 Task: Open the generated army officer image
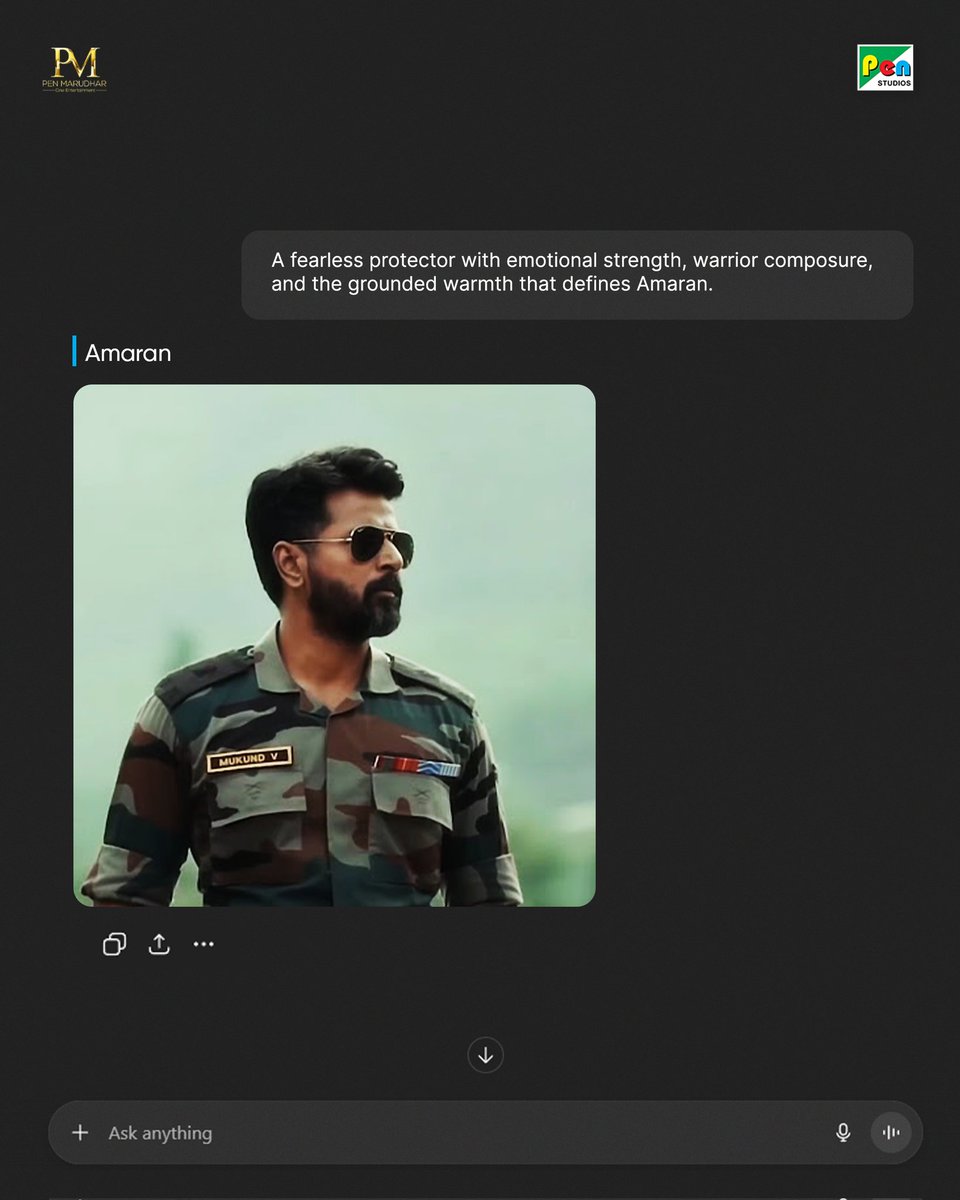click(x=334, y=645)
